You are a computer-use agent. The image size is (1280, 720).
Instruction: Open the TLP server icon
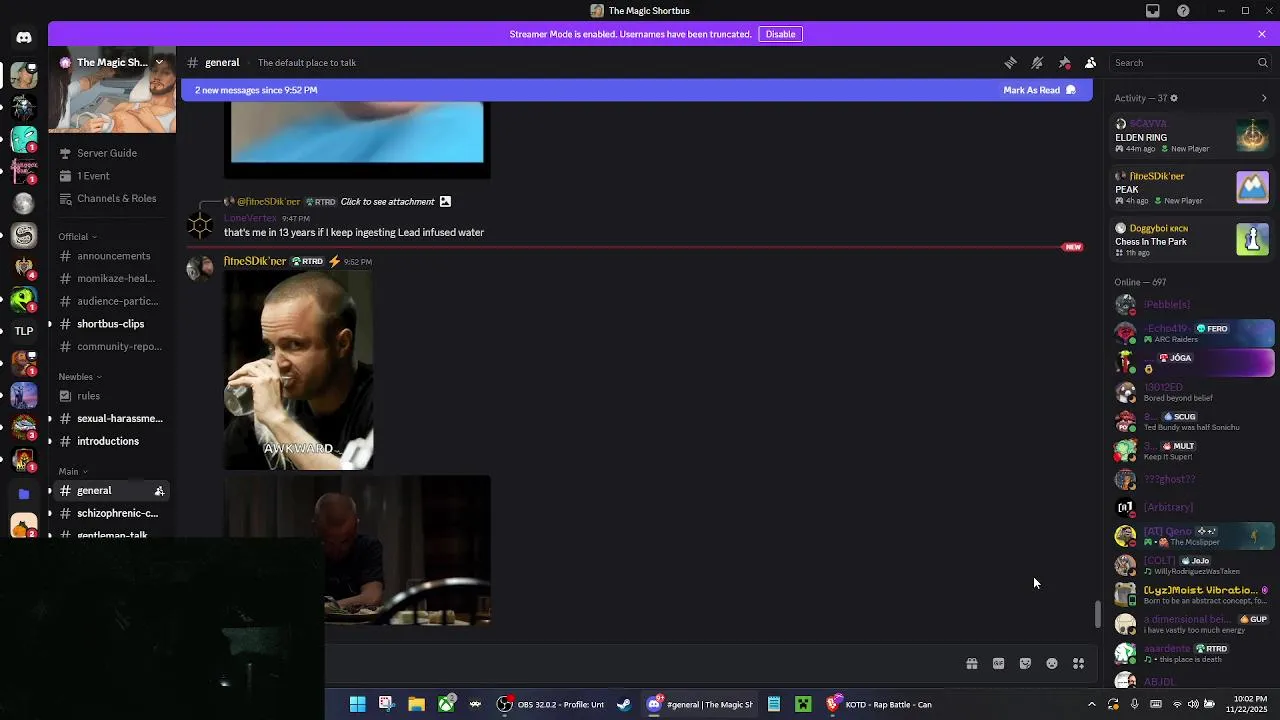pos(24,331)
